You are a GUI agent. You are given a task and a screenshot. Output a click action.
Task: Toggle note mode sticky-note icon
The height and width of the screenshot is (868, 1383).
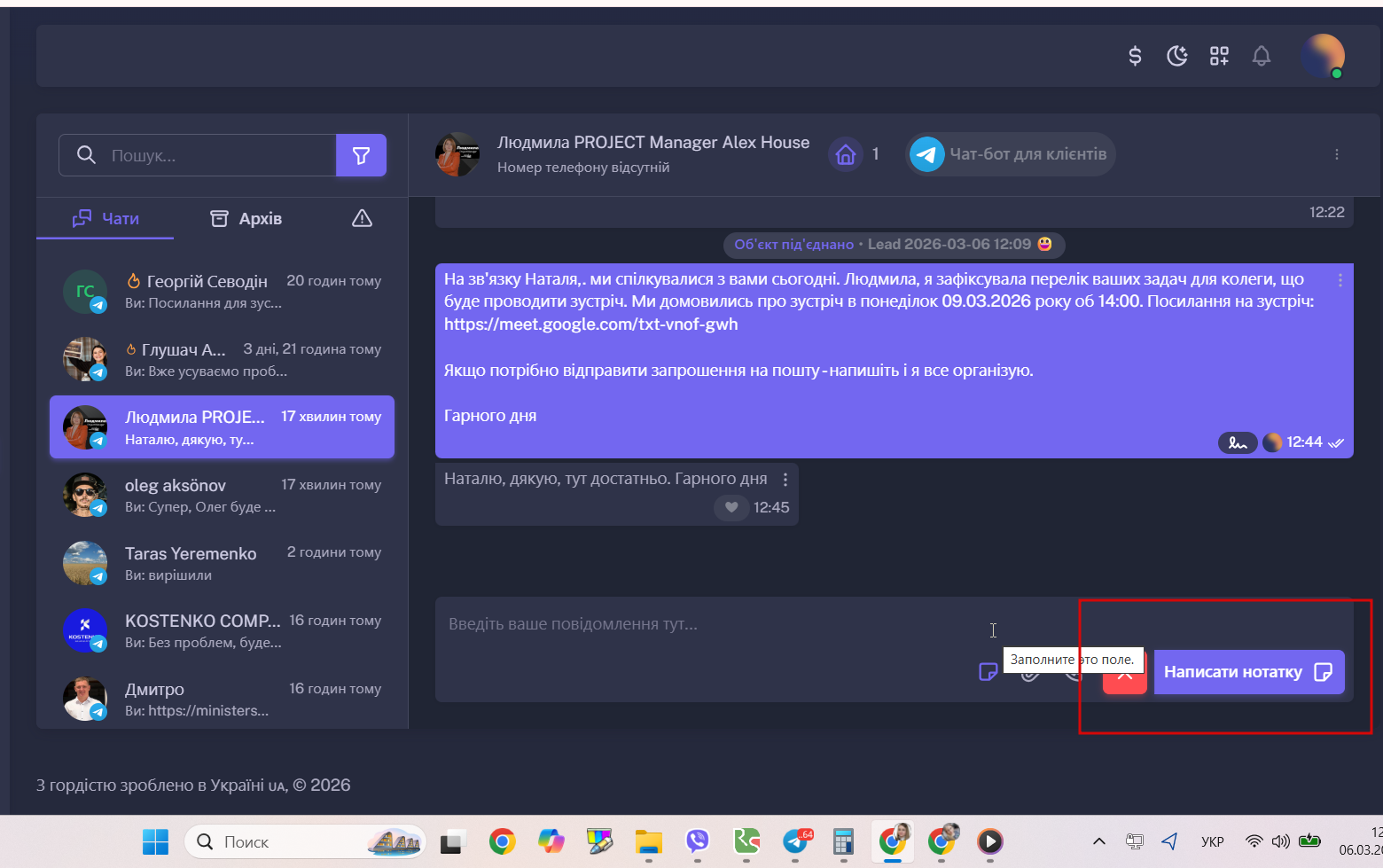pos(988,672)
